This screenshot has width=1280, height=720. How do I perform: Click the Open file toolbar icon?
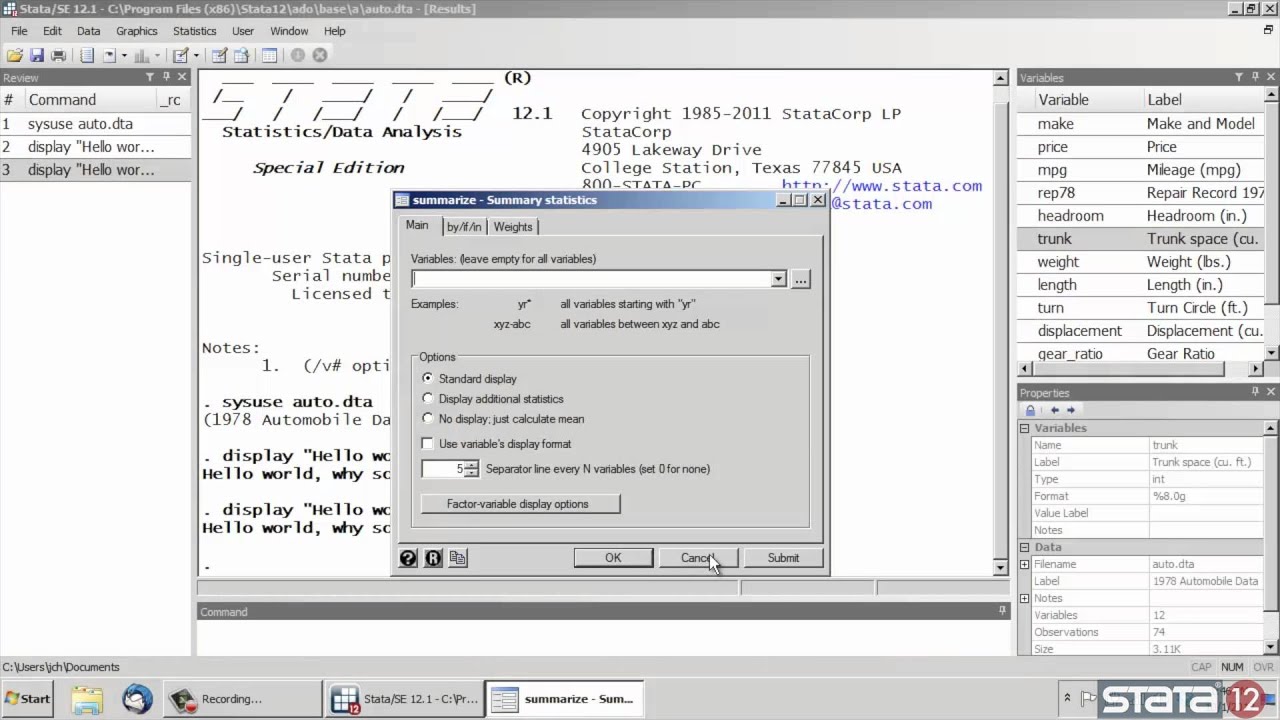click(15, 55)
